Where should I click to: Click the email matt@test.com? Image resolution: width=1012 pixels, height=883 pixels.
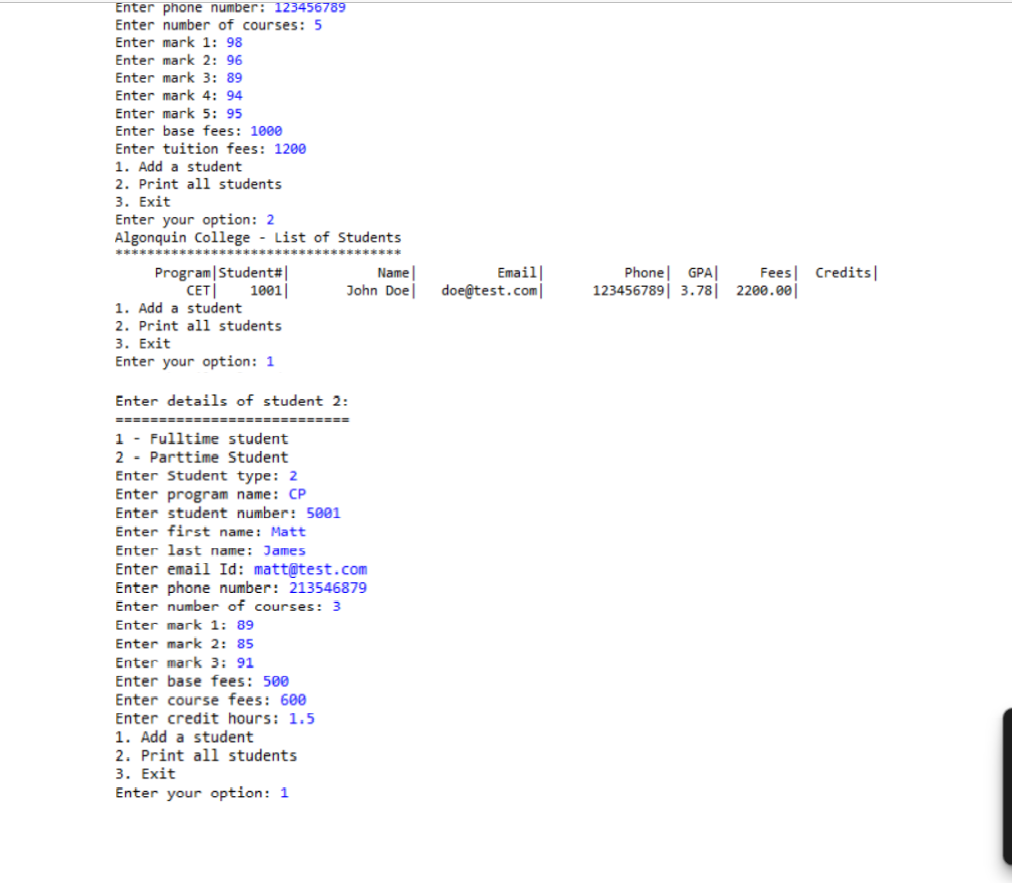[x=310, y=569]
